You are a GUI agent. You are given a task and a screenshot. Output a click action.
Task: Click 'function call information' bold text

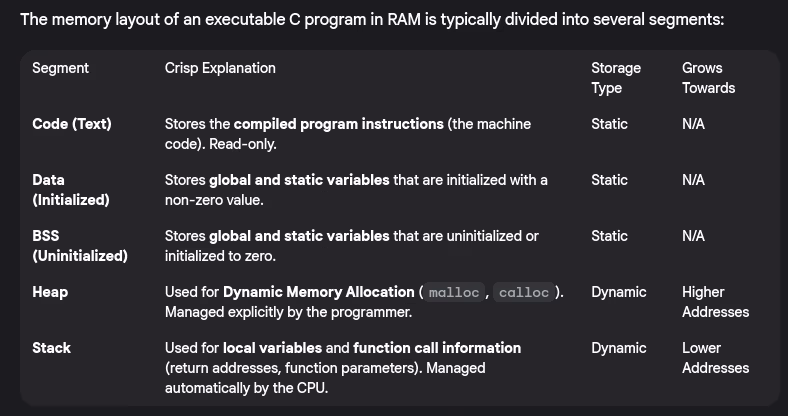pyautogui.click(x=437, y=348)
